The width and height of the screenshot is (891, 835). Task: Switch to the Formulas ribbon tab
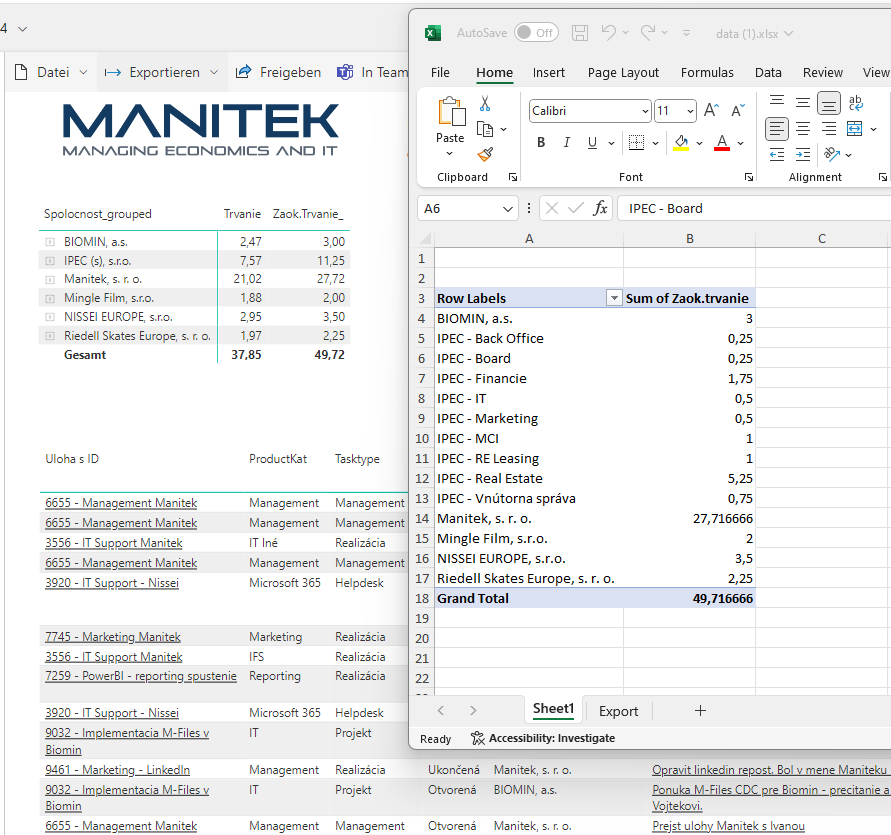click(707, 73)
